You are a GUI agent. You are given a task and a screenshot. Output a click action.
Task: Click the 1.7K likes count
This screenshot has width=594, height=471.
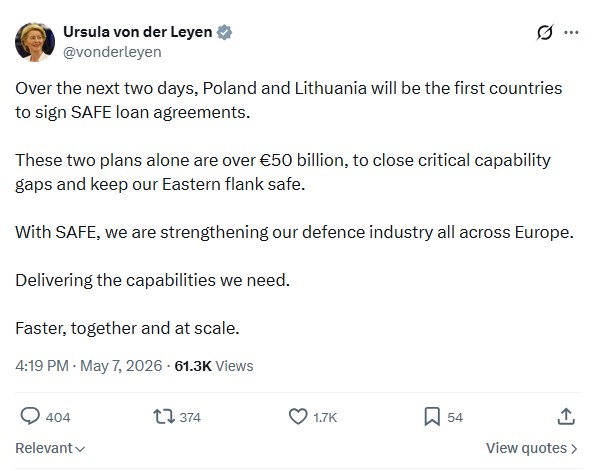coord(325,418)
